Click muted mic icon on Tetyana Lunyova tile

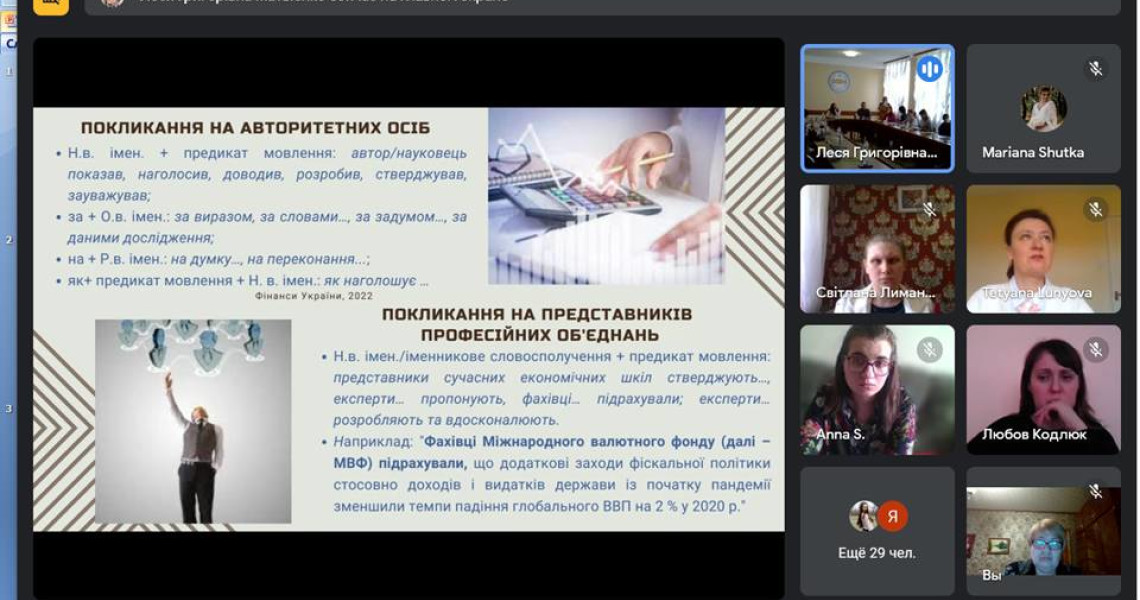(1095, 210)
